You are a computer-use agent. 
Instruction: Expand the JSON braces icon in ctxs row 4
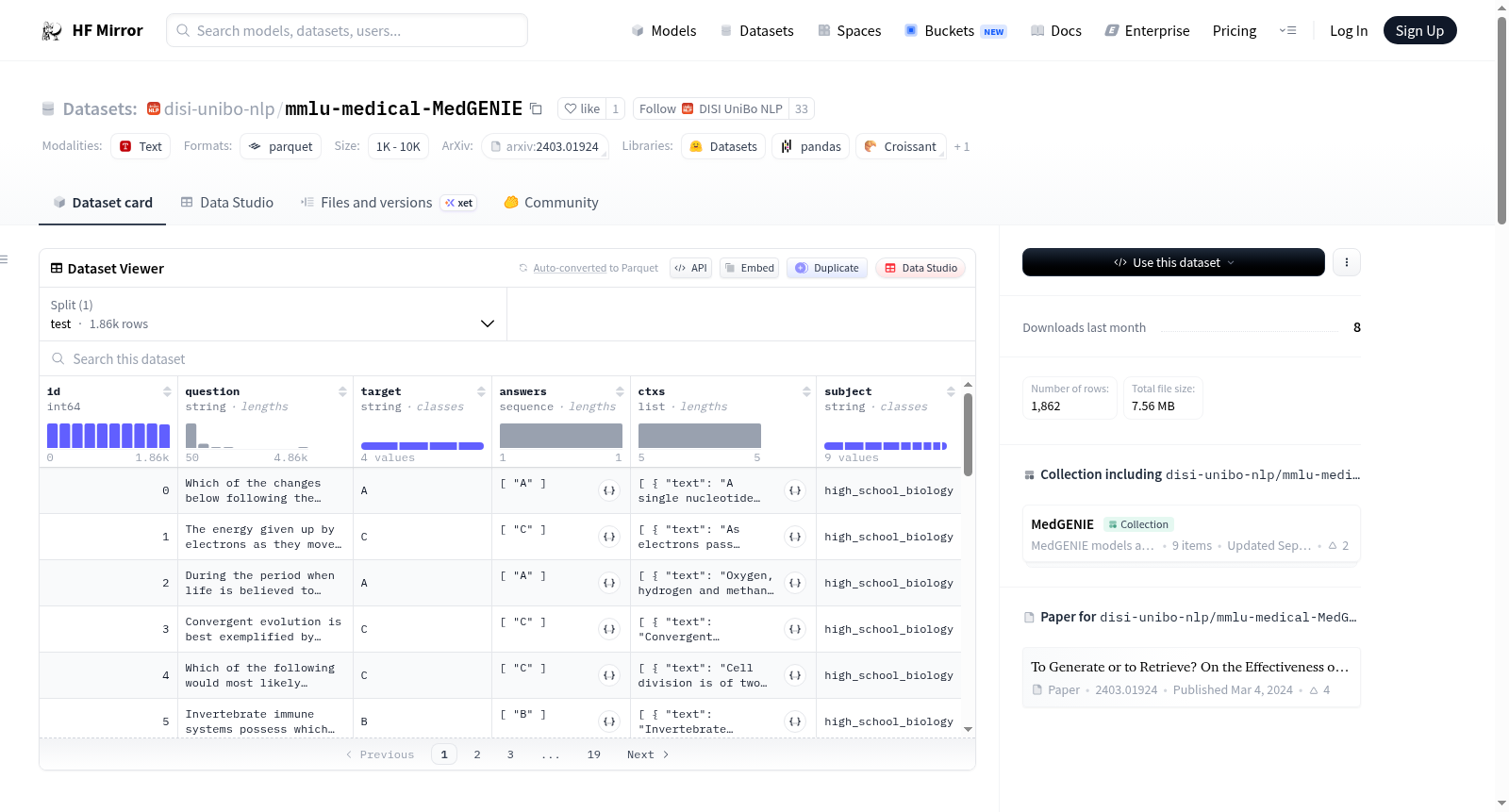[795, 675]
